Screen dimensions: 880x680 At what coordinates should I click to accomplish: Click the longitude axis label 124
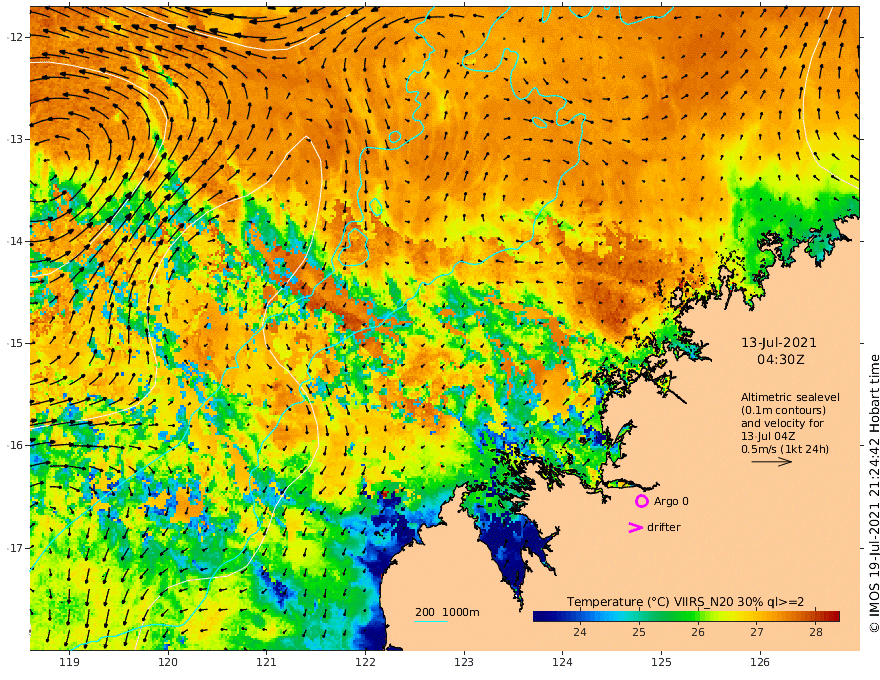[x=562, y=662]
